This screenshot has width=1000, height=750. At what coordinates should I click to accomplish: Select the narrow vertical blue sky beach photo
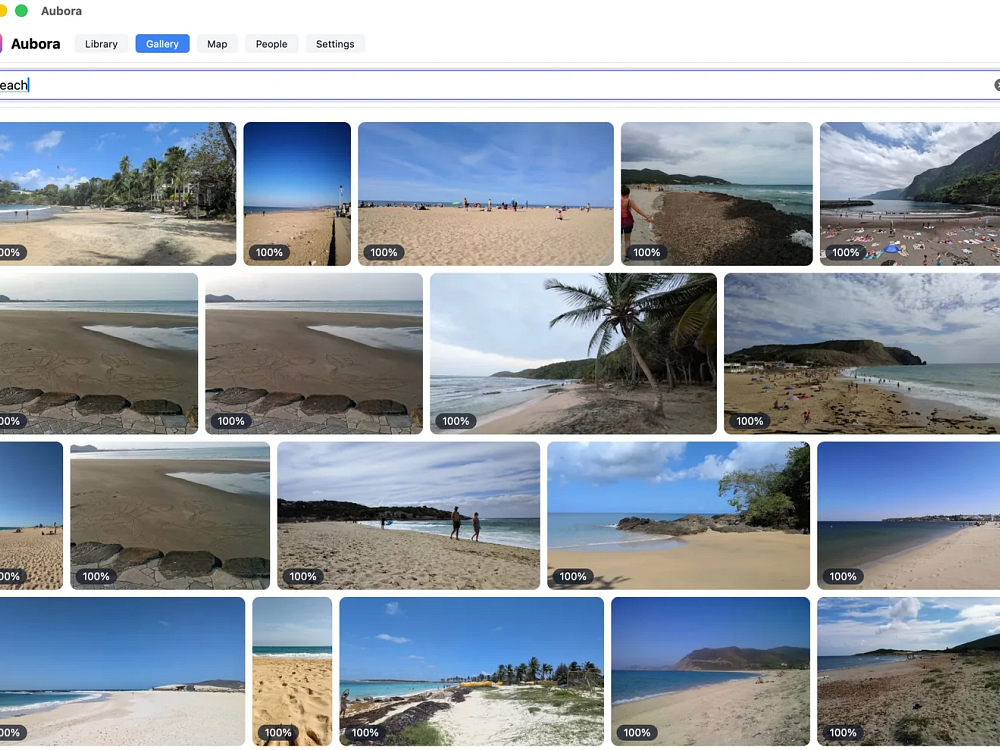click(297, 194)
